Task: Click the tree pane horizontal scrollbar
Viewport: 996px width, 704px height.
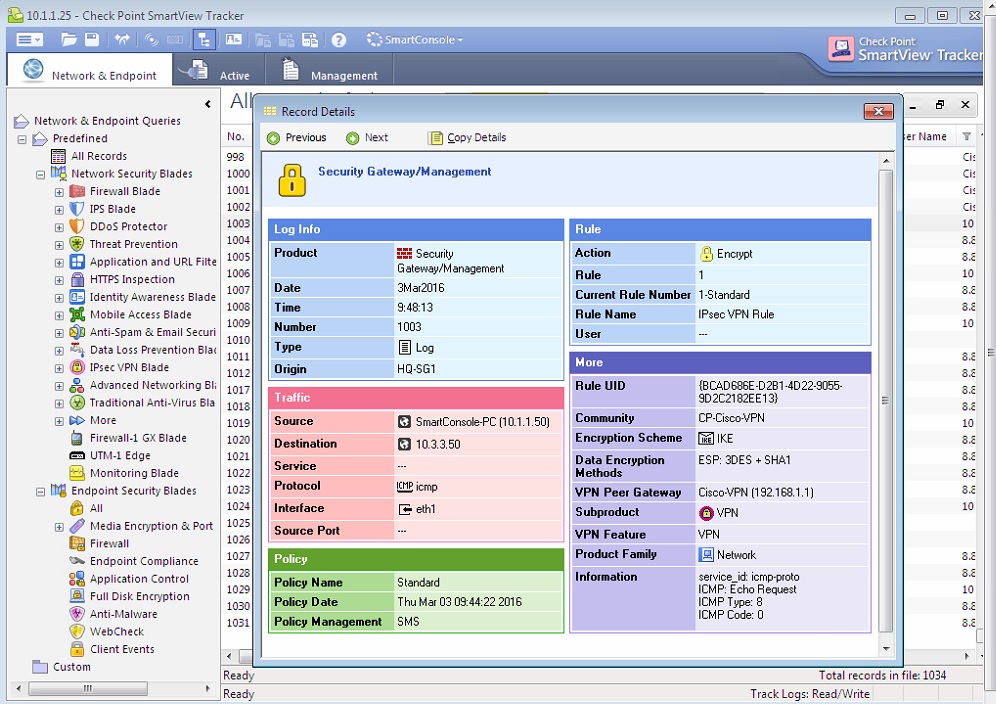Action: click(88, 689)
